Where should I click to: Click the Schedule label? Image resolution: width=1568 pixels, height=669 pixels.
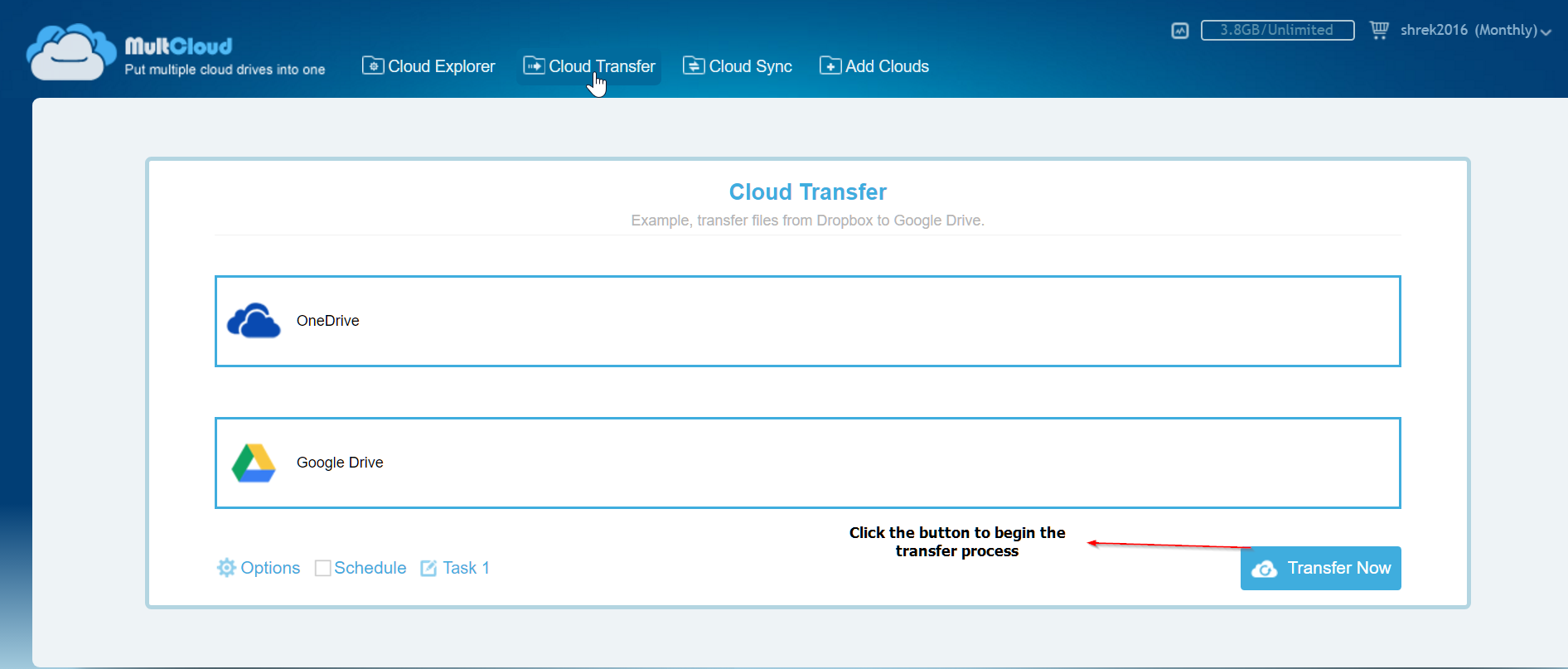370,568
